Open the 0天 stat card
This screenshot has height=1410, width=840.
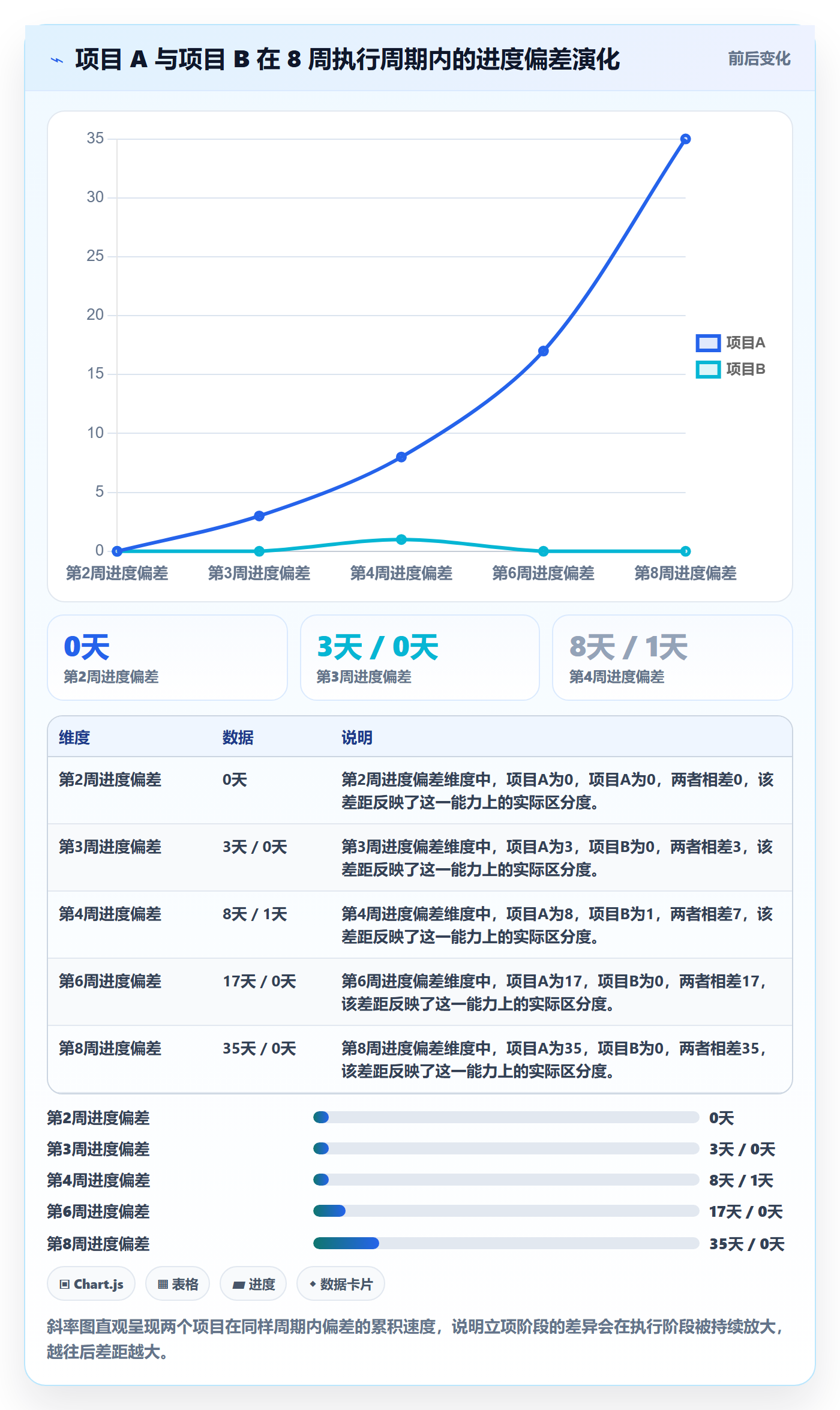point(167,658)
